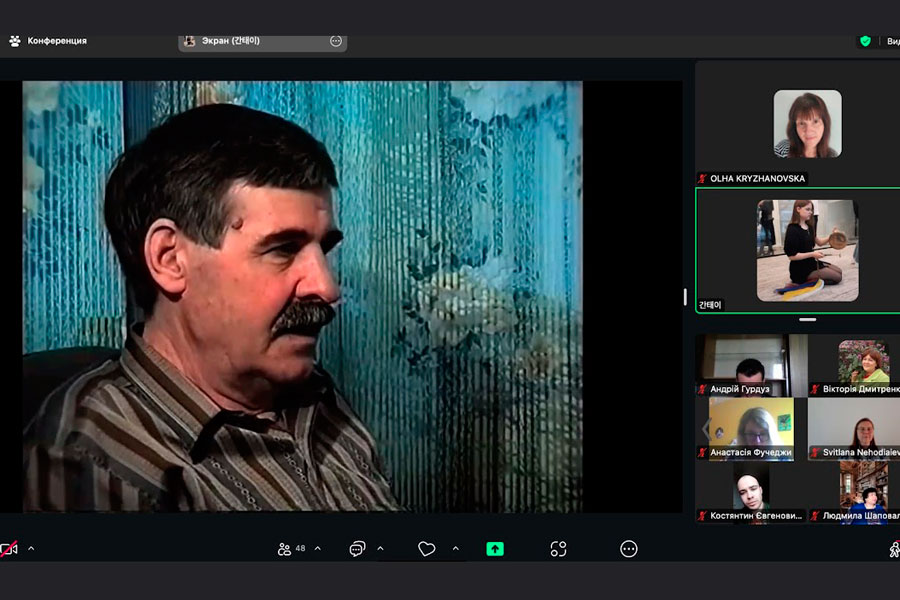Open the participants list showing 48
The height and width of the screenshot is (600, 900).
coord(292,549)
